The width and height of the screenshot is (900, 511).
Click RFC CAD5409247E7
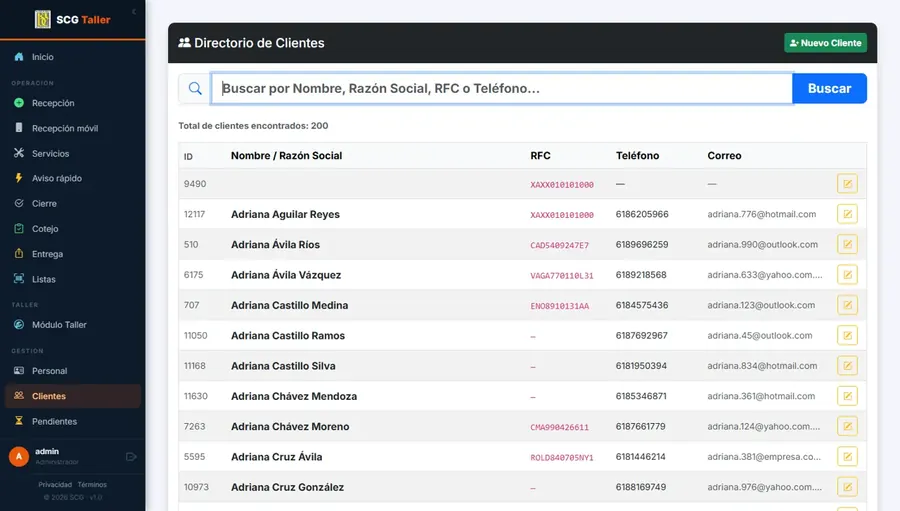pyautogui.click(x=560, y=245)
